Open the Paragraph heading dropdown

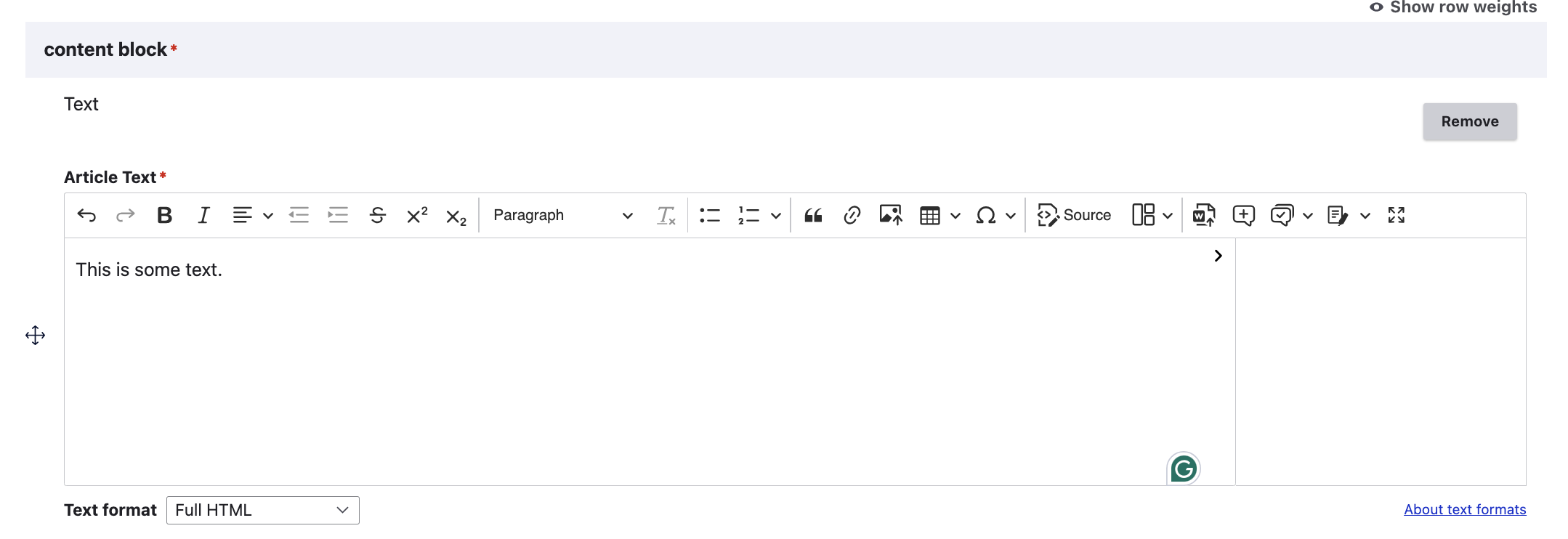click(x=563, y=215)
